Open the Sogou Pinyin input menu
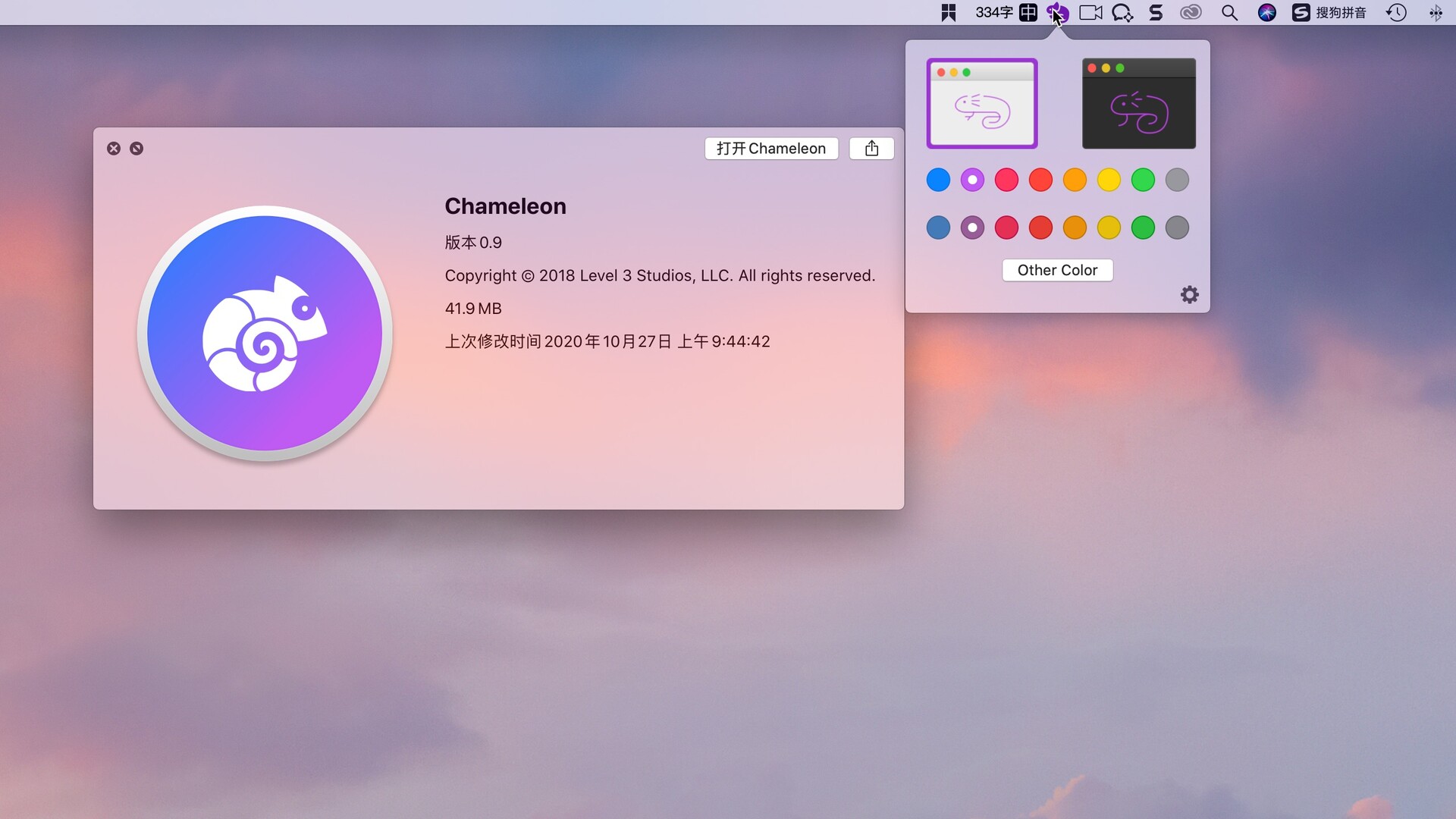Screen dimensions: 1456x819 (1329, 13)
